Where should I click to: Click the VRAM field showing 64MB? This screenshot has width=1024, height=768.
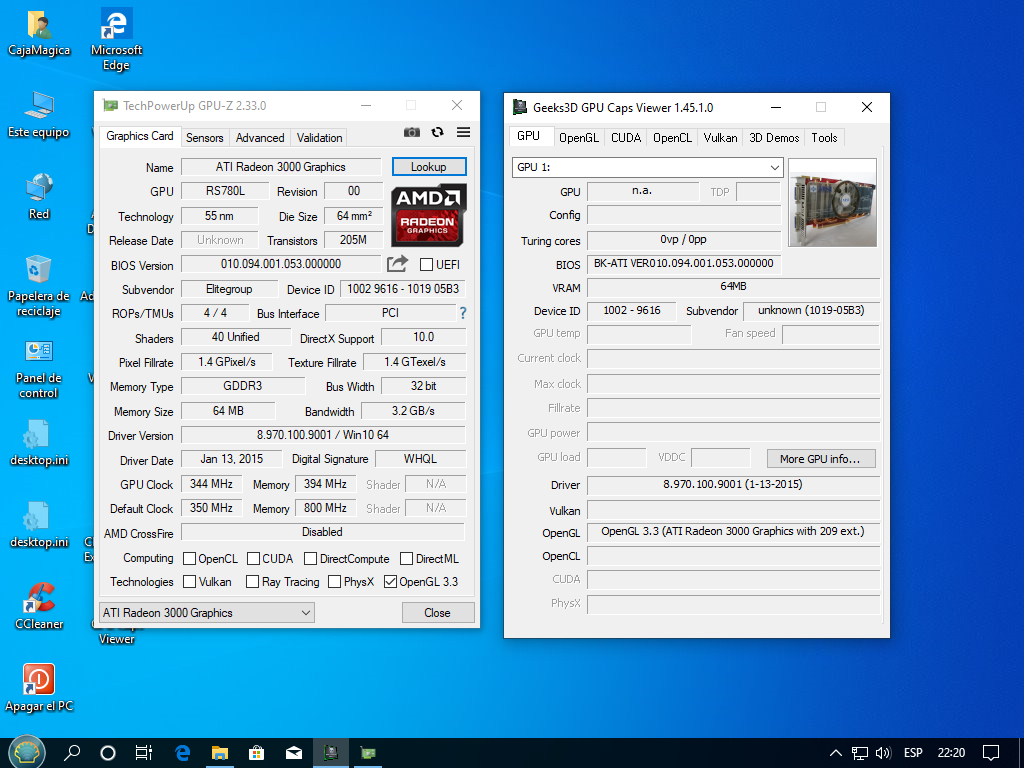[x=733, y=287]
